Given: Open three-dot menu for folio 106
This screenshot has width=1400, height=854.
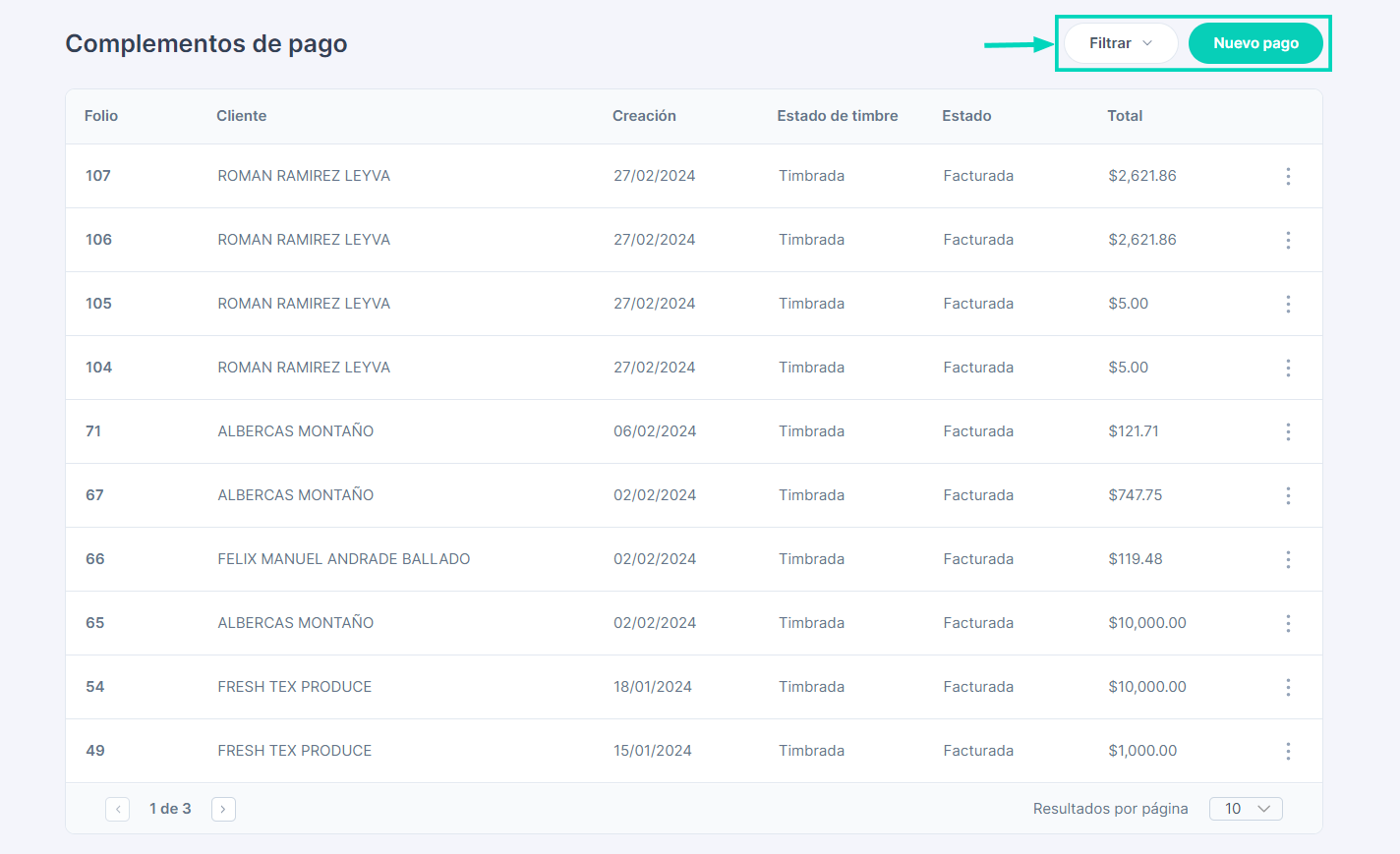Looking at the screenshot, I should pyautogui.click(x=1287, y=240).
